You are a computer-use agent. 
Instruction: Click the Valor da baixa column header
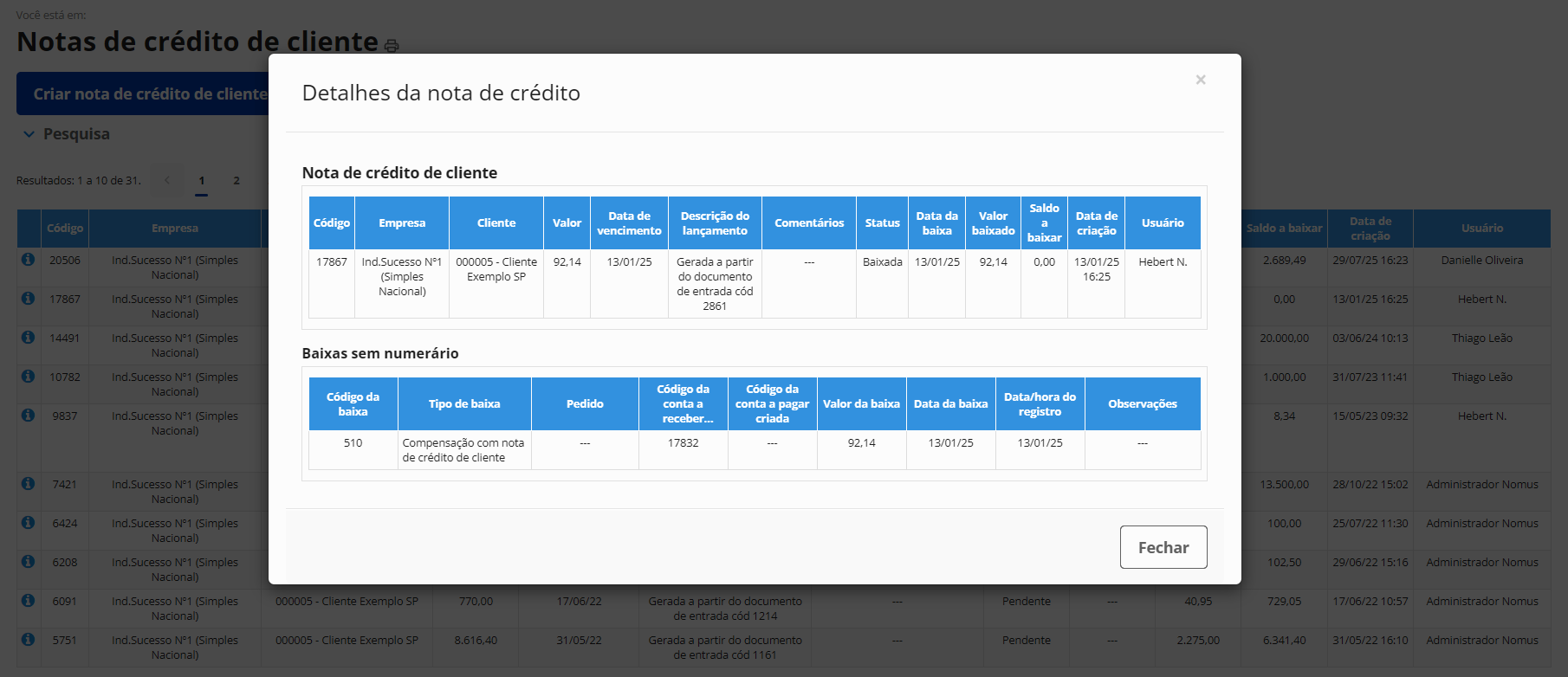tap(861, 404)
